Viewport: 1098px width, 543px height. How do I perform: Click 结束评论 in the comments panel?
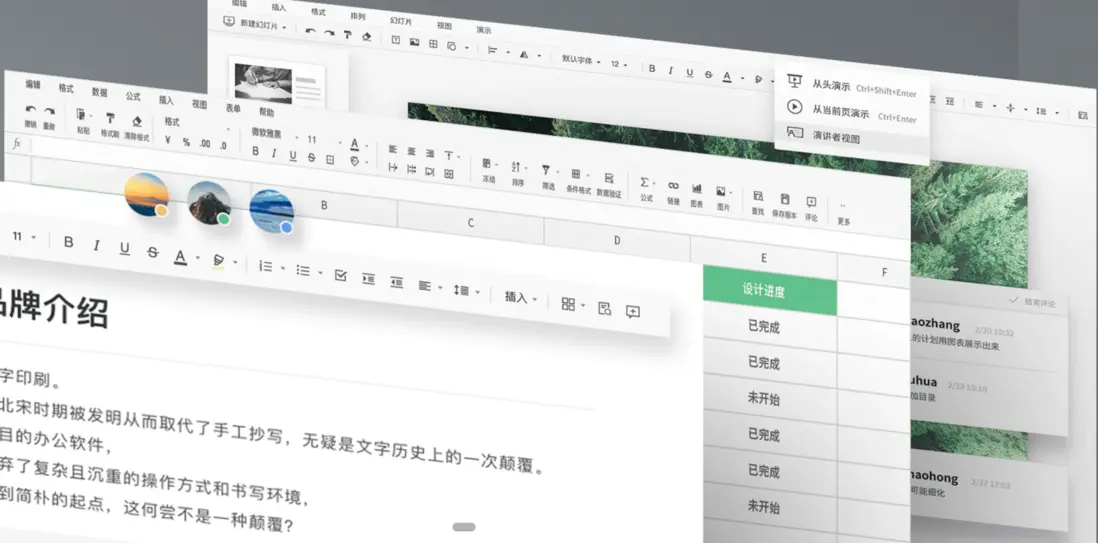point(1031,302)
